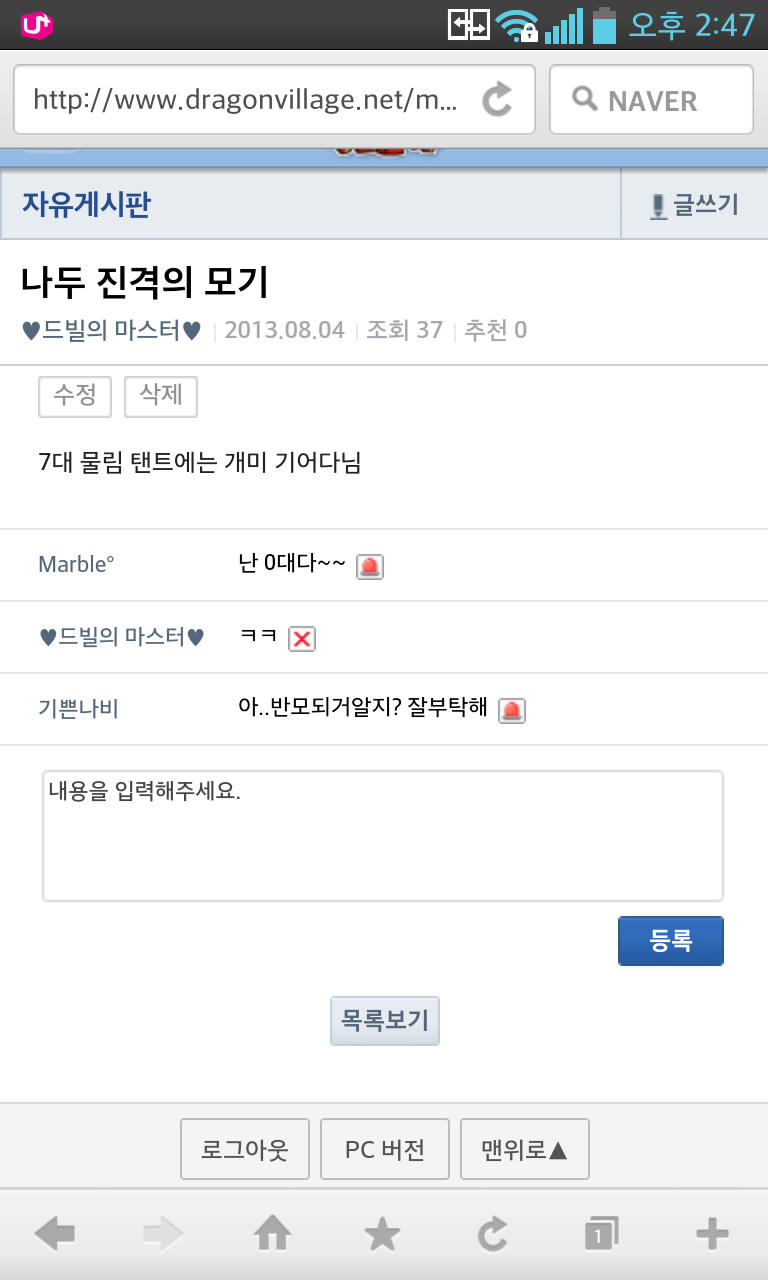Go to browser home icon
The width and height of the screenshot is (768, 1280).
tap(273, 1235)
